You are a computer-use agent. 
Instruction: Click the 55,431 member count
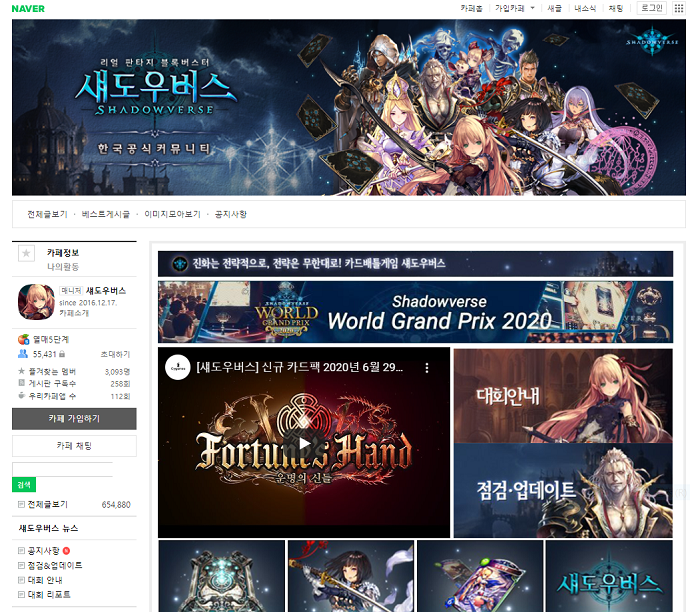(45, 354)
